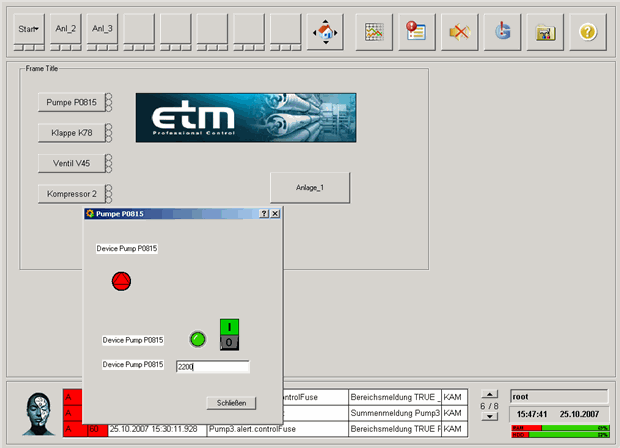Image resolution: width=620 pixels, height=448 pixels.
Task: Open help via the yellow question mark icon
Action: tap(588, 31)
